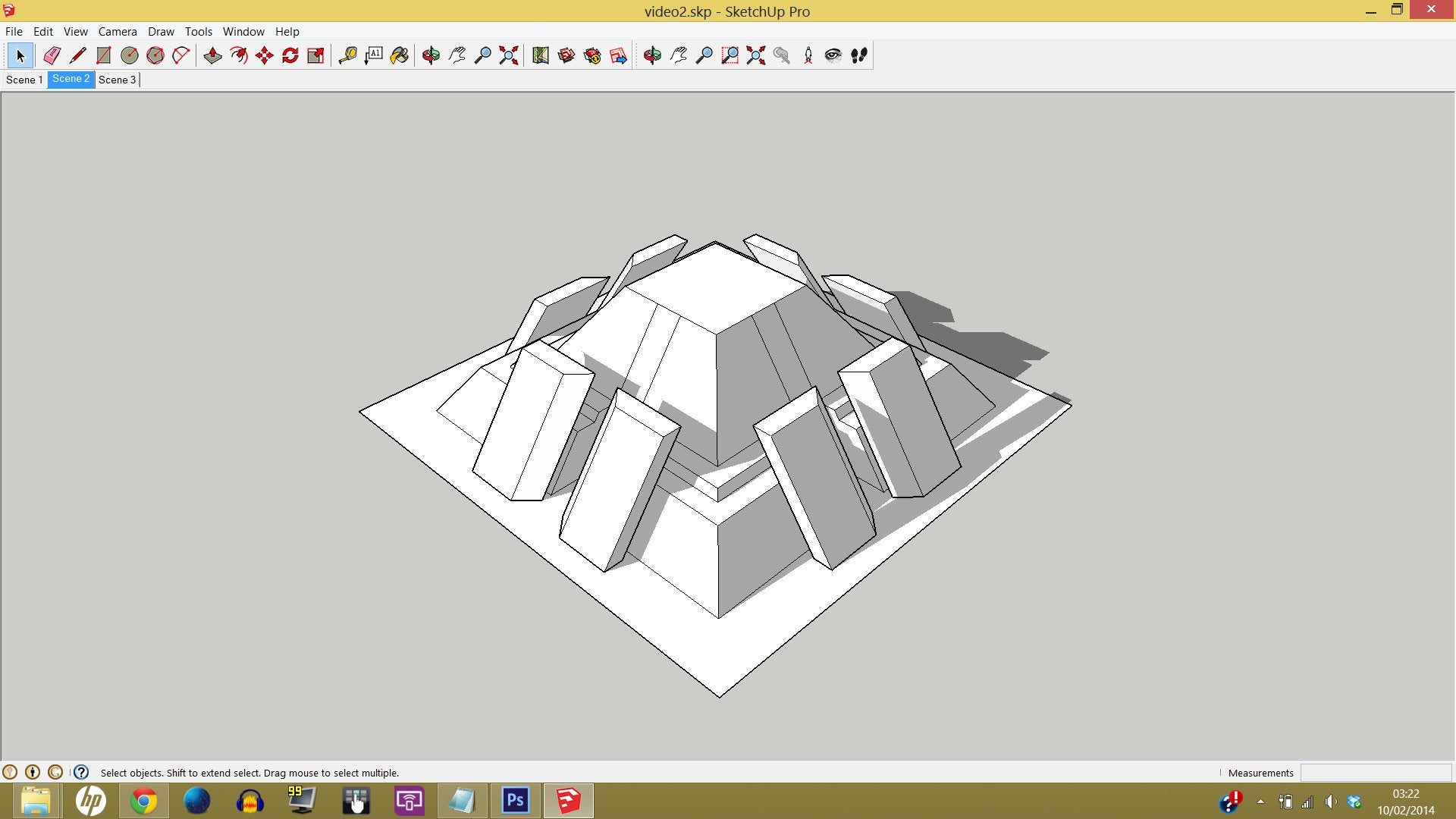Activate the Rotate tool

[290, 55]
